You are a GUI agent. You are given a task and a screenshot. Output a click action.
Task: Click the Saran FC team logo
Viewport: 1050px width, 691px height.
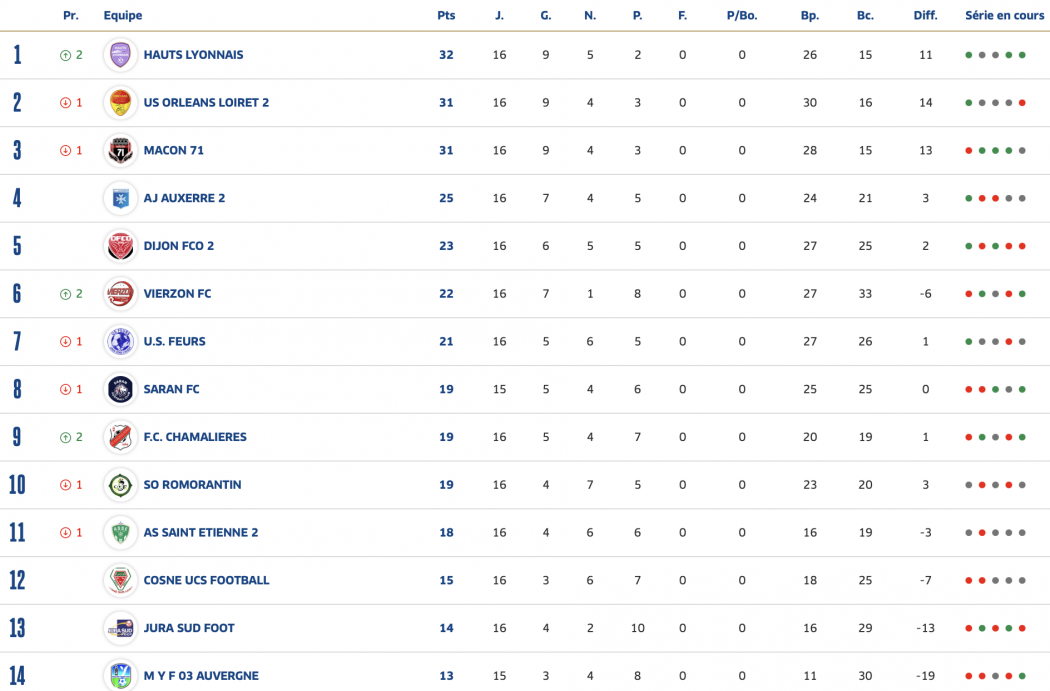pyautogui.click(x=120, y=389)
